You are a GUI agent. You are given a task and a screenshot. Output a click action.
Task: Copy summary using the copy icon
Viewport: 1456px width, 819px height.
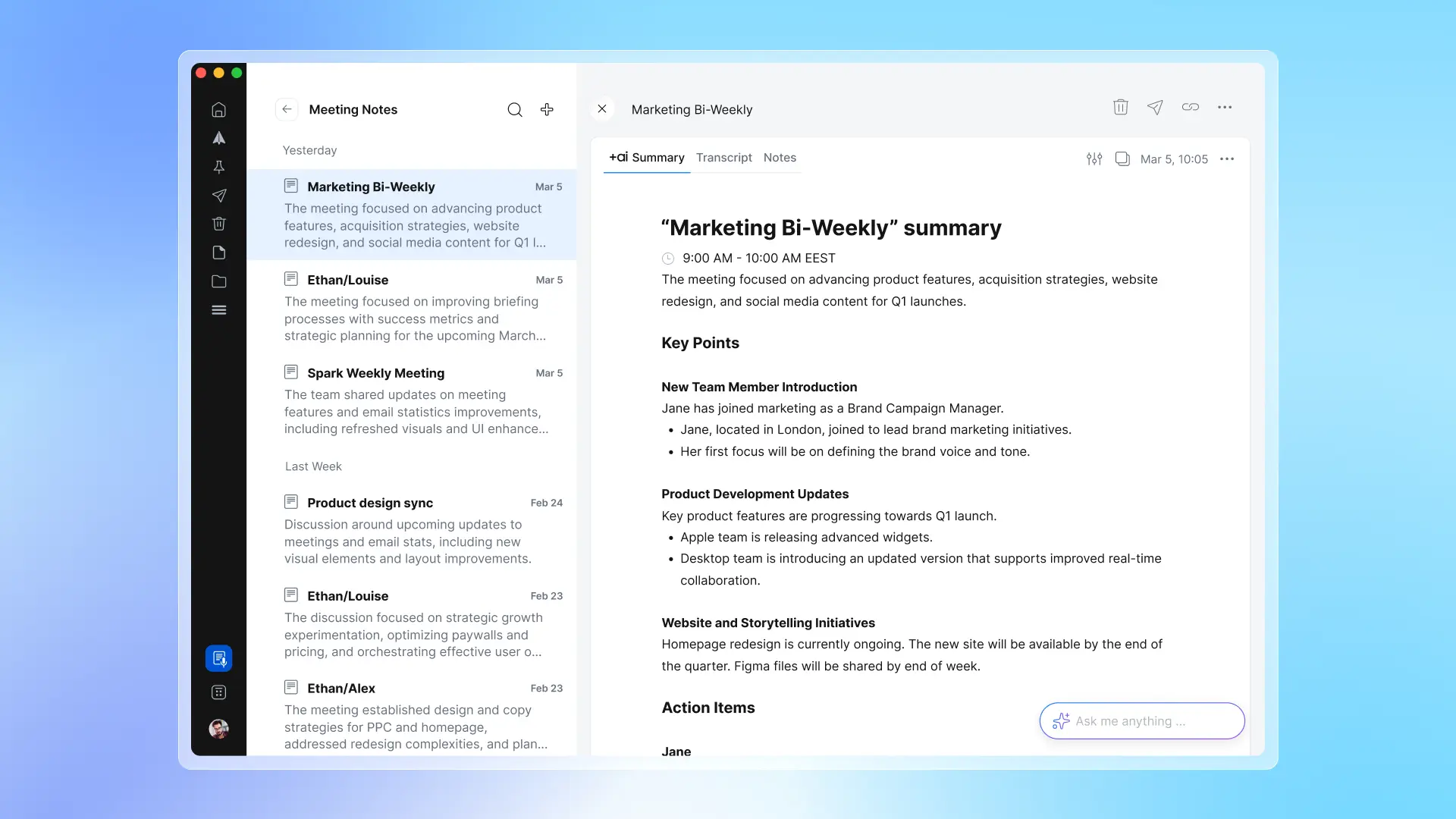coord(1122,158)
